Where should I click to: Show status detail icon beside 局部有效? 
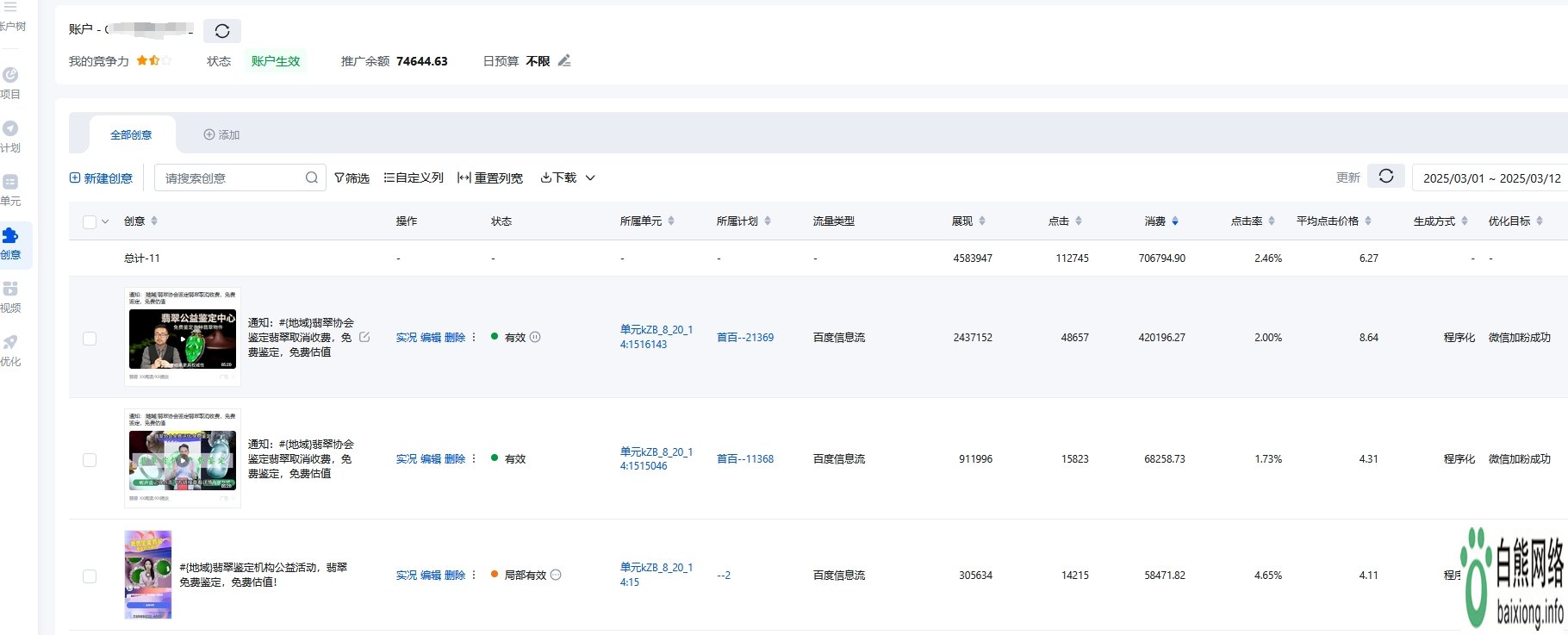[x=556, y=575]
